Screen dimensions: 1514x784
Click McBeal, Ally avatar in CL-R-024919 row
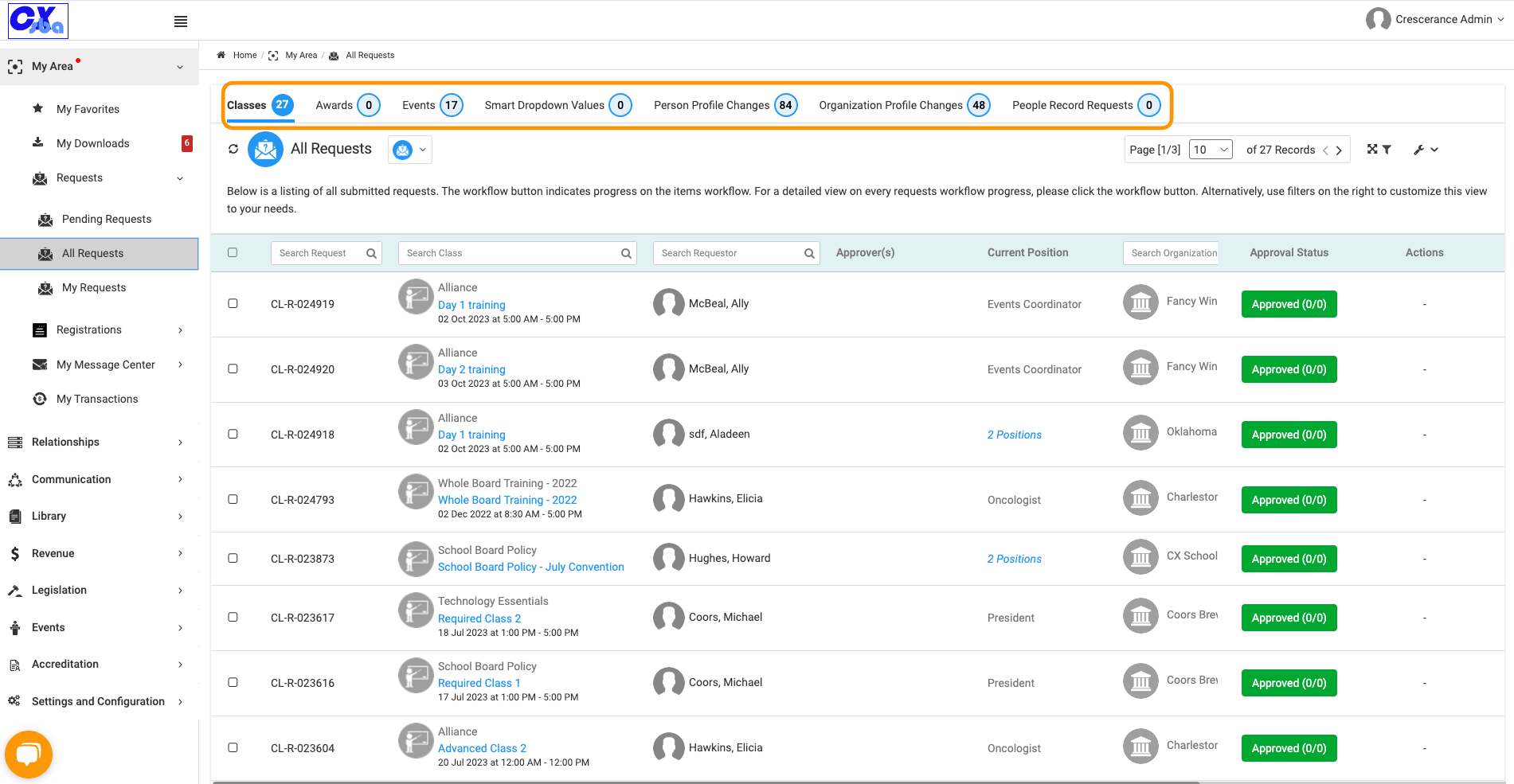tap(669, 303)
